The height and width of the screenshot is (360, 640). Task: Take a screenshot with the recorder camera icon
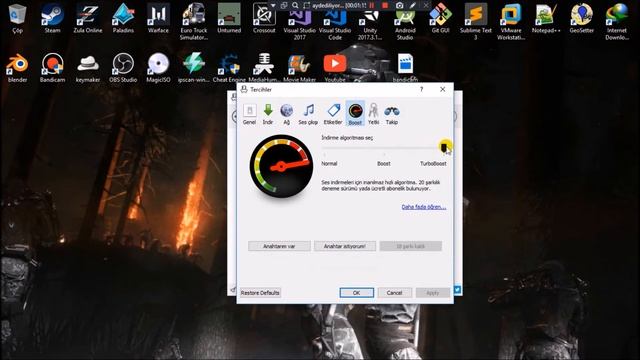point(400,5)
